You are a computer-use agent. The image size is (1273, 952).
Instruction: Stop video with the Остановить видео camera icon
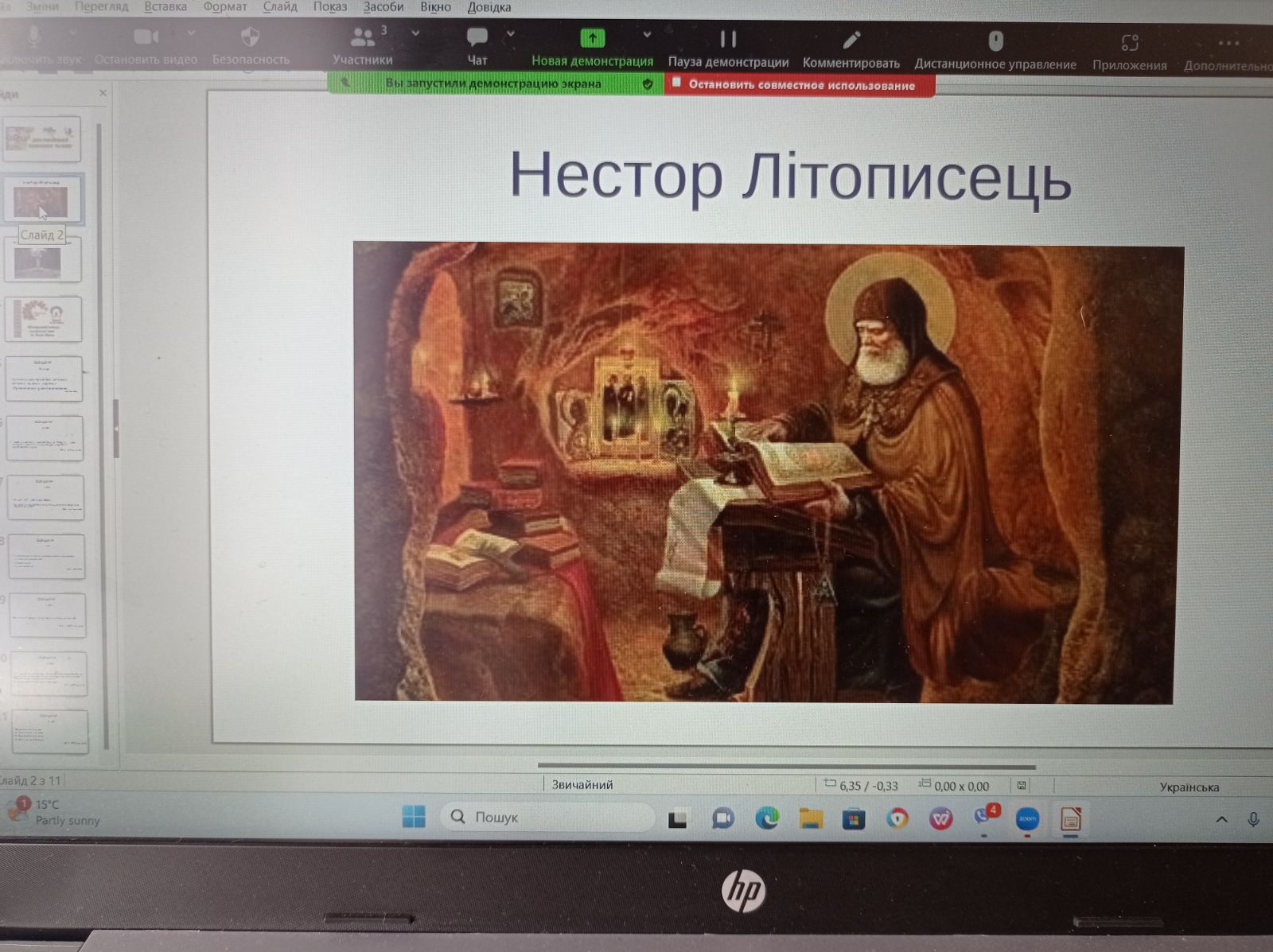[146, 37]
